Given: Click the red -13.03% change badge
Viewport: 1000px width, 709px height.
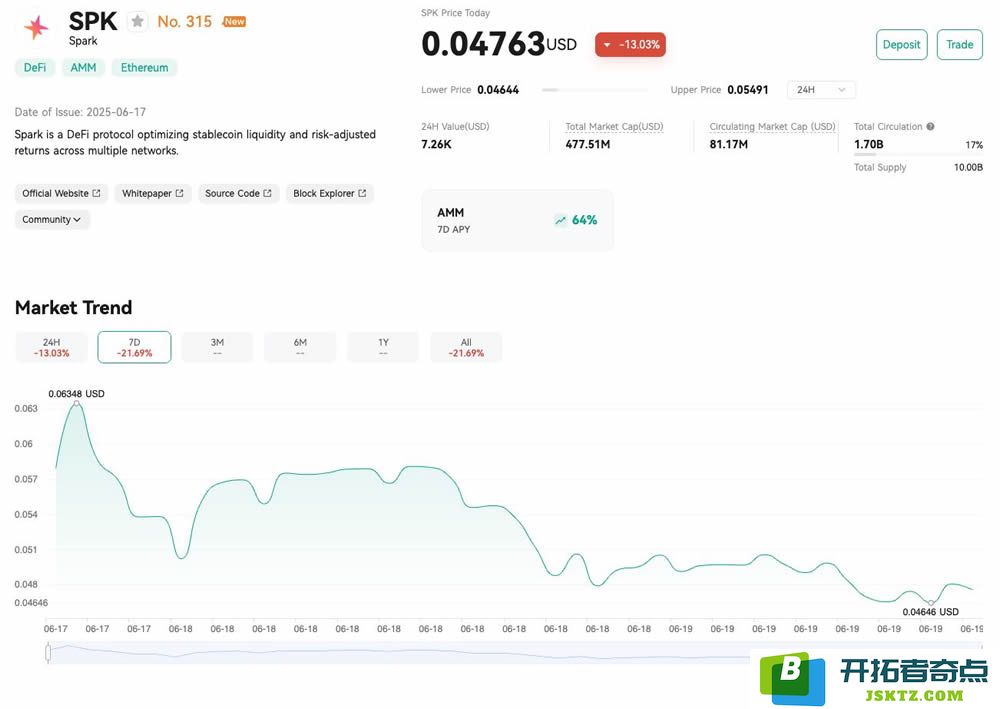Looking at the screenshot, I should click(x=630, y=45).
